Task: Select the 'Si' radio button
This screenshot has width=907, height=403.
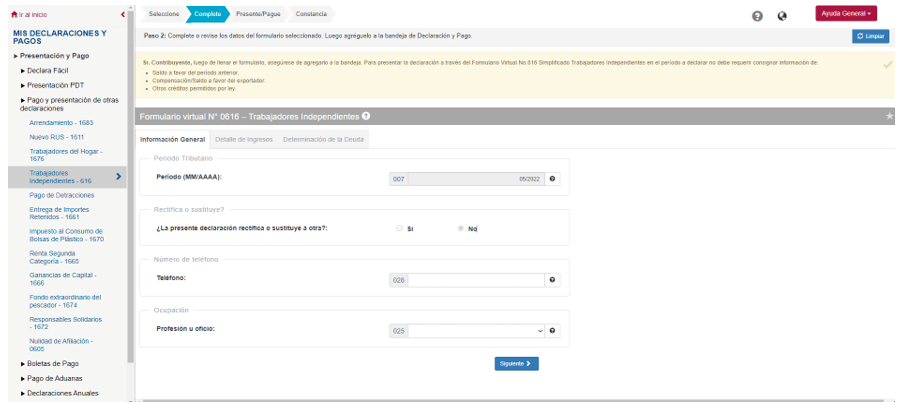Action: 400,228
